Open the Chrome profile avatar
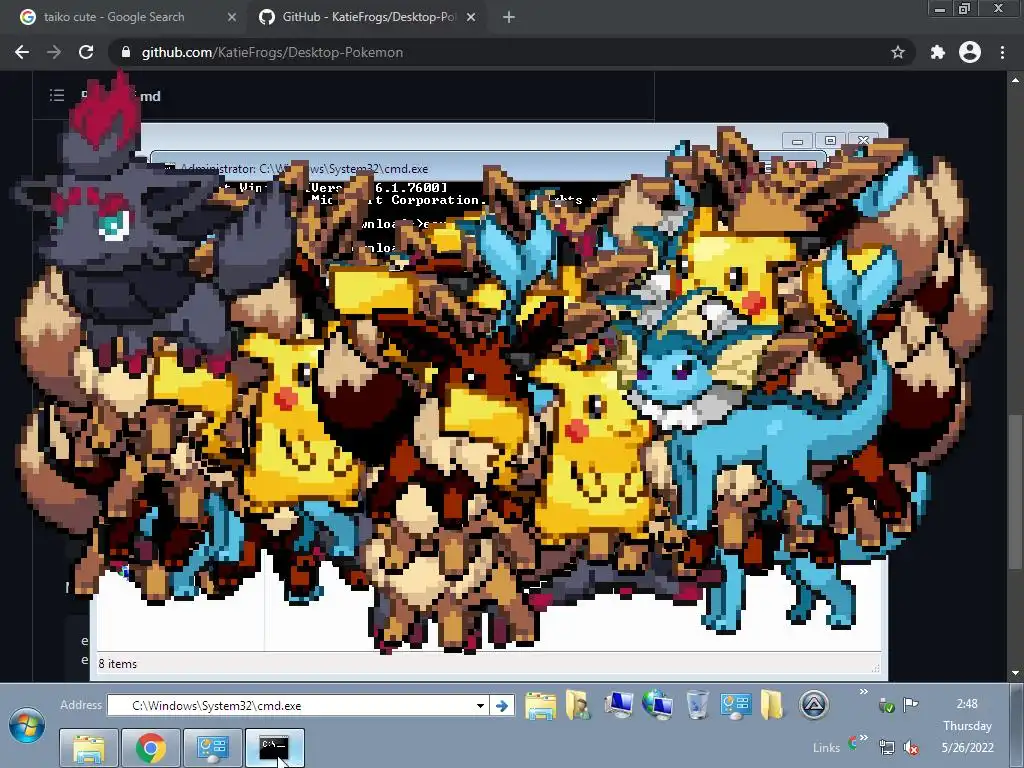The width and height of the screenshot is (1024, 768). coord(970,52)
